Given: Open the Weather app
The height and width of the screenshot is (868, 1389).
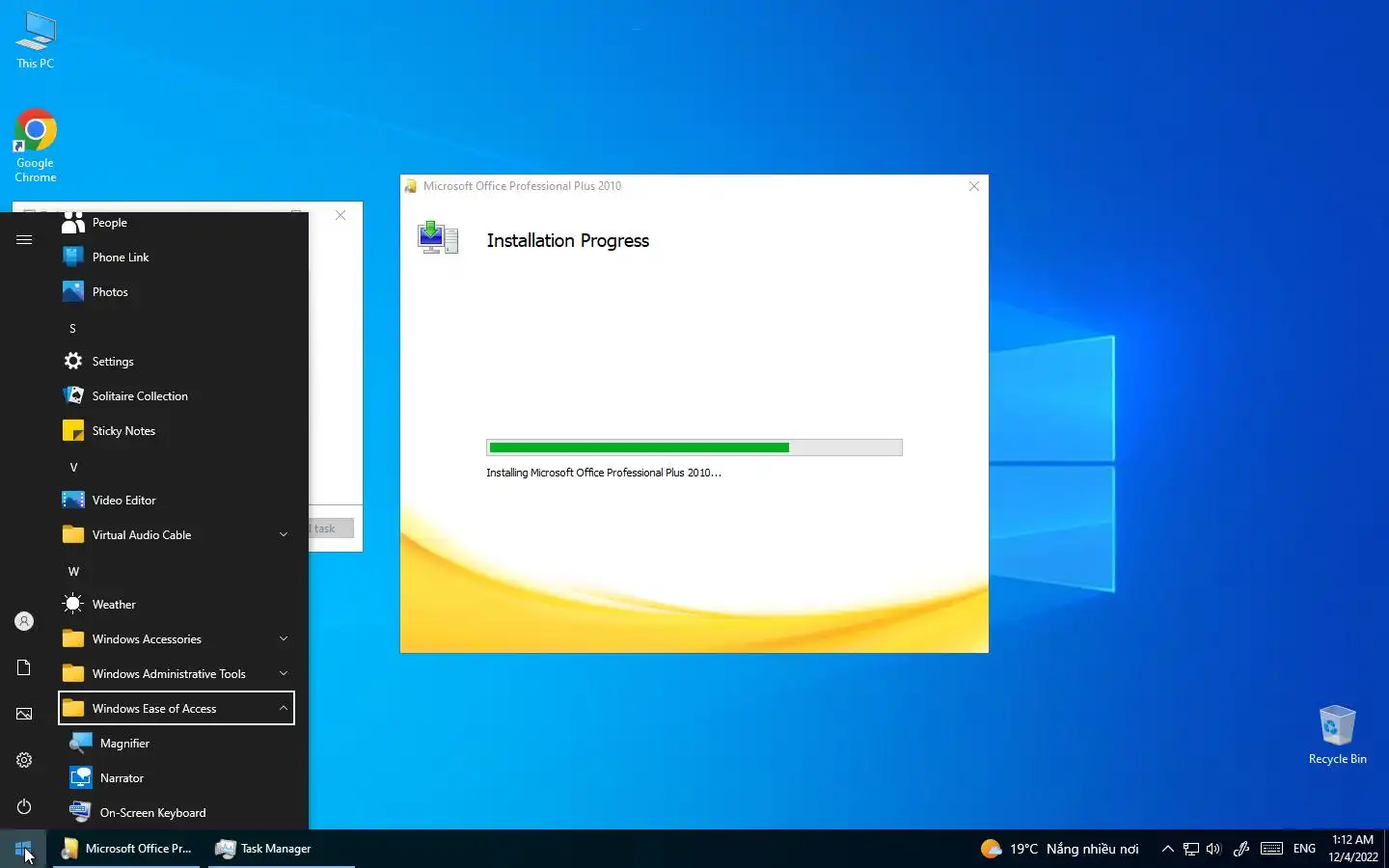Looking at the screenshot, I should [177, 605].
